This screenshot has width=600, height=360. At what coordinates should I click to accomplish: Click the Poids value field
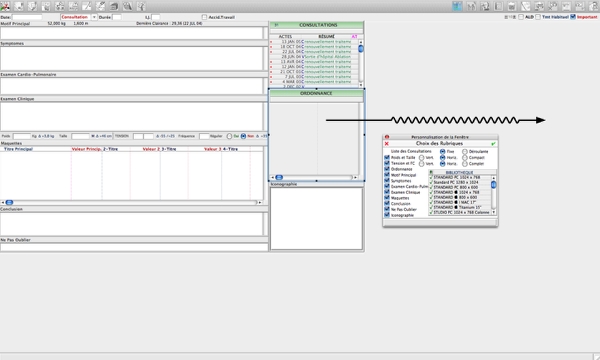point(22,136)
